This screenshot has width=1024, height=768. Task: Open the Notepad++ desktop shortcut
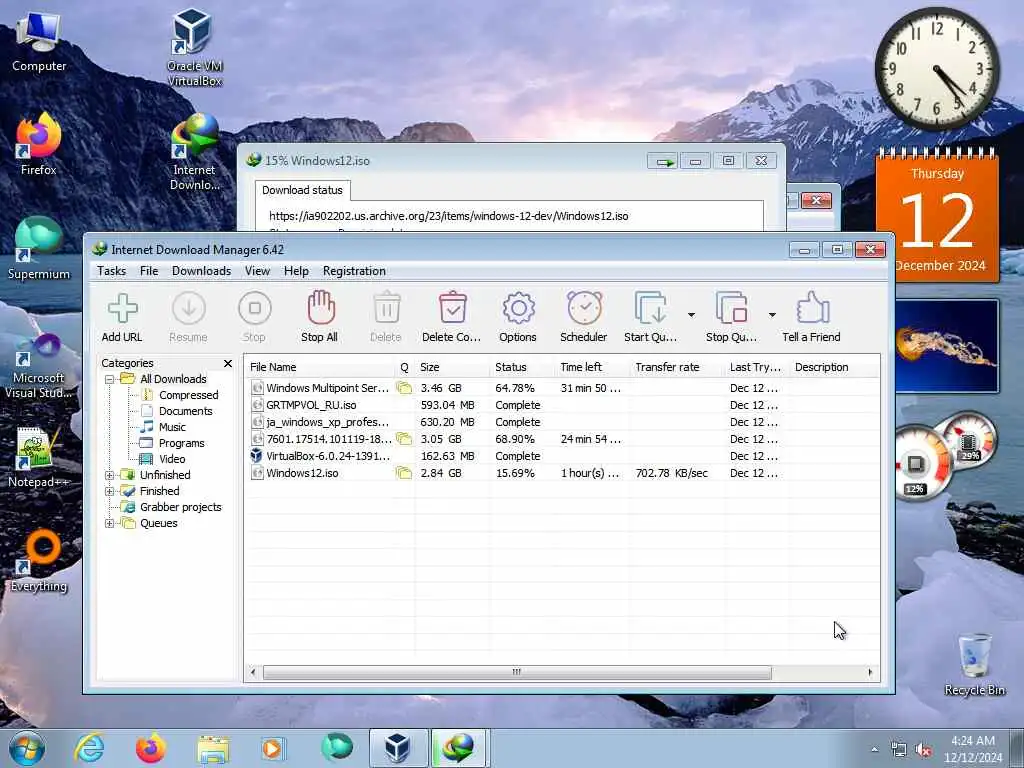point(39,457)
